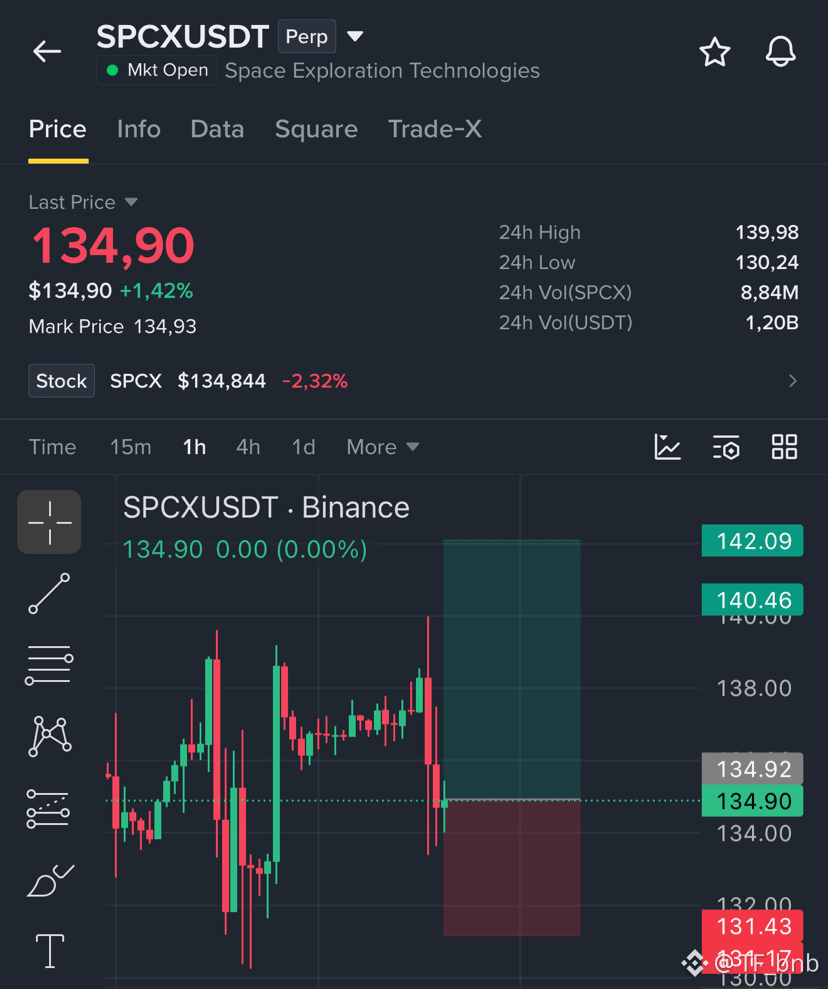Tap the Mkt Open status badge
The image size is (828, 989).
pos(156,70)
